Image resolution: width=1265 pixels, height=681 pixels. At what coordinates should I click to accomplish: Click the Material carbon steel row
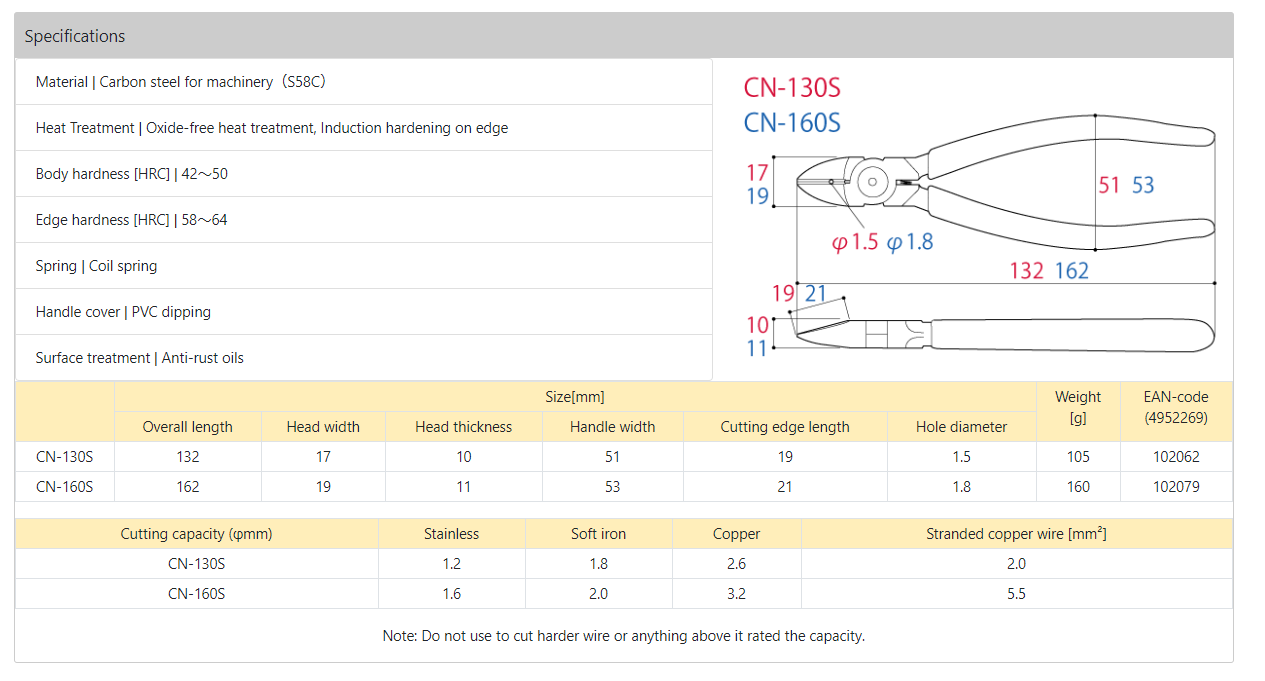[364, 82]
